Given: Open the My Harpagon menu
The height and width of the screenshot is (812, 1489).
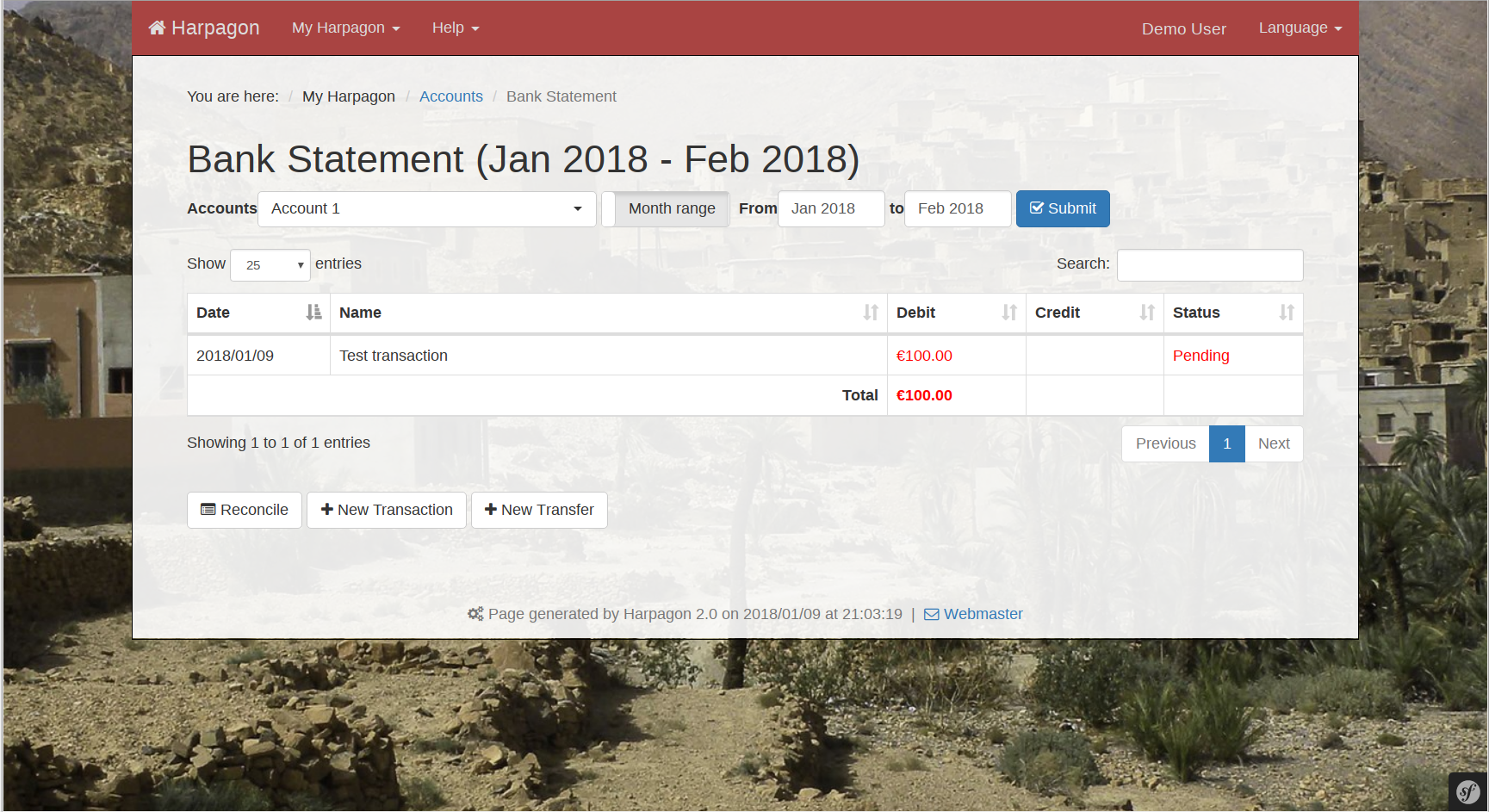Looking at the screenshot, I should pos(345,27).
